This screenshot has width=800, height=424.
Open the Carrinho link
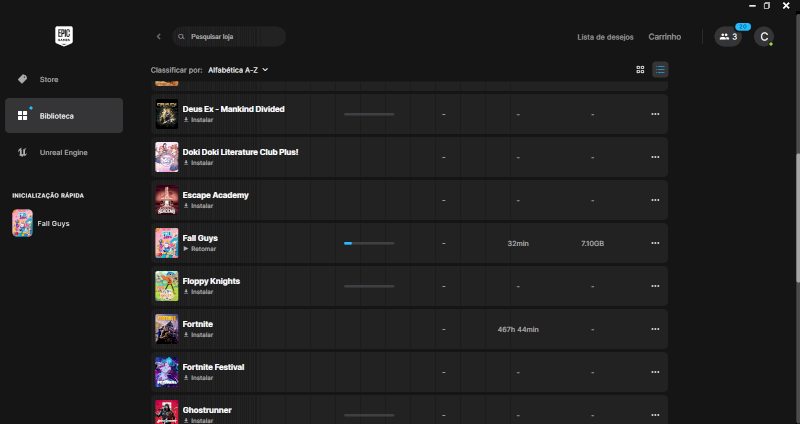664,37
